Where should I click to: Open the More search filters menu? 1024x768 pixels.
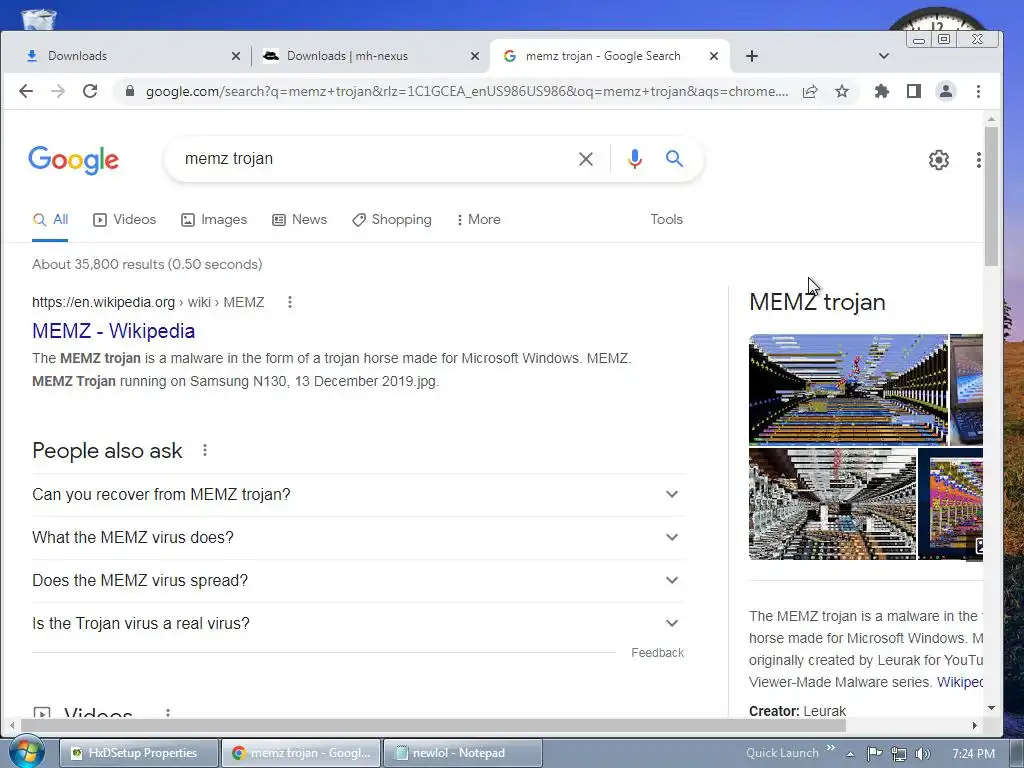(479, 219)
